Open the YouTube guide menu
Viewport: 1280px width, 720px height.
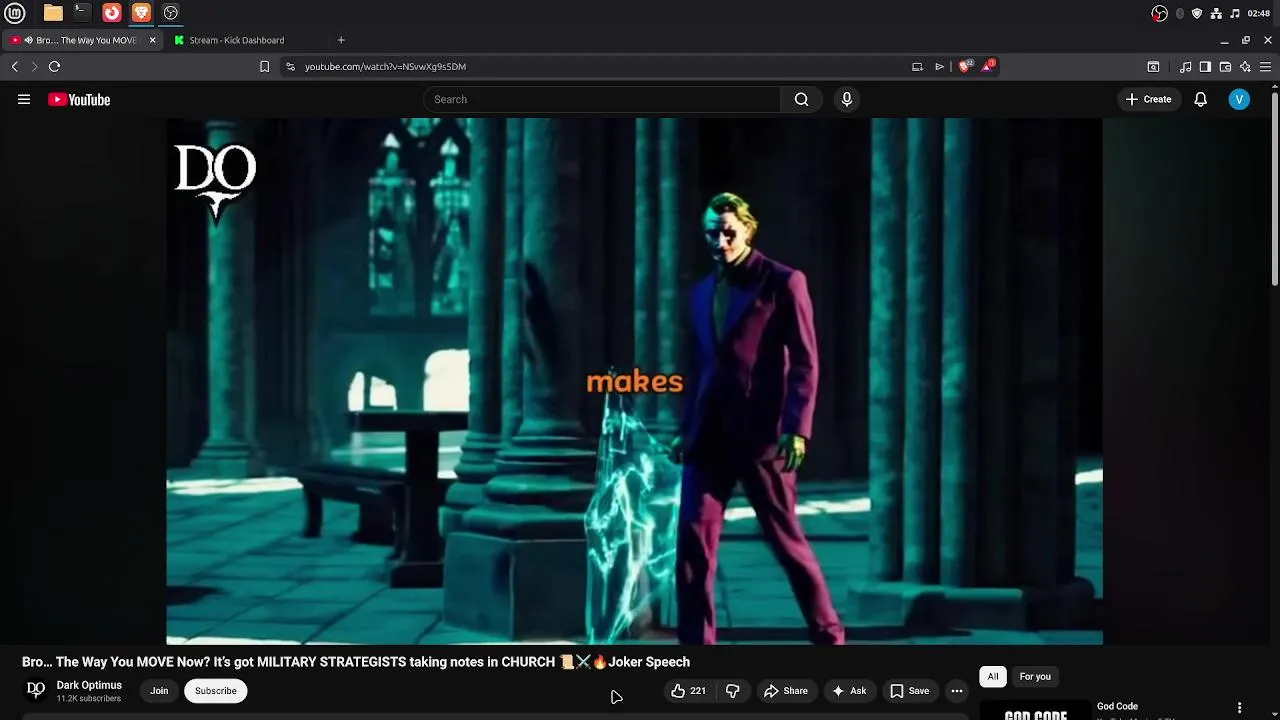[x=24, y=99]
